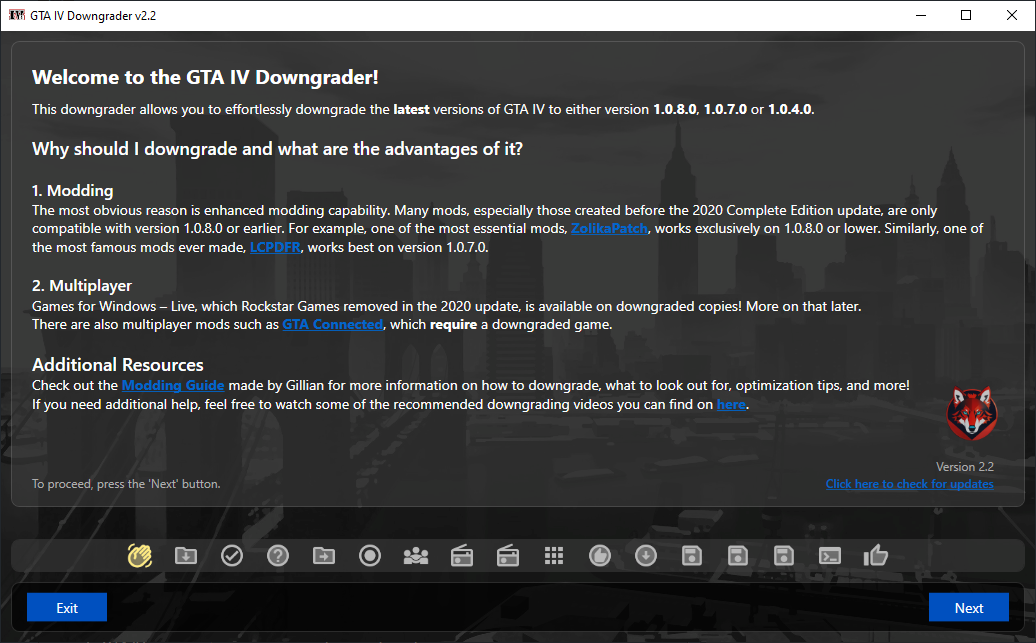
Task: Click the radio icon beside the people icon
Action: (462, 556)
